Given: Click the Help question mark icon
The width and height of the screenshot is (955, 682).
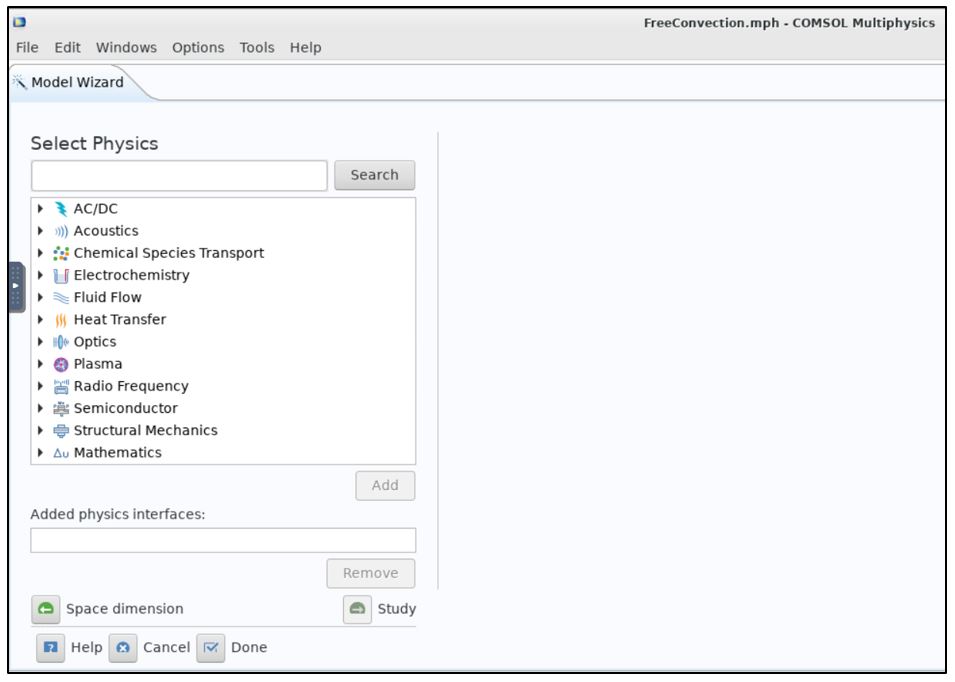Looking at the screenshot, I should (x=51, y=647).
